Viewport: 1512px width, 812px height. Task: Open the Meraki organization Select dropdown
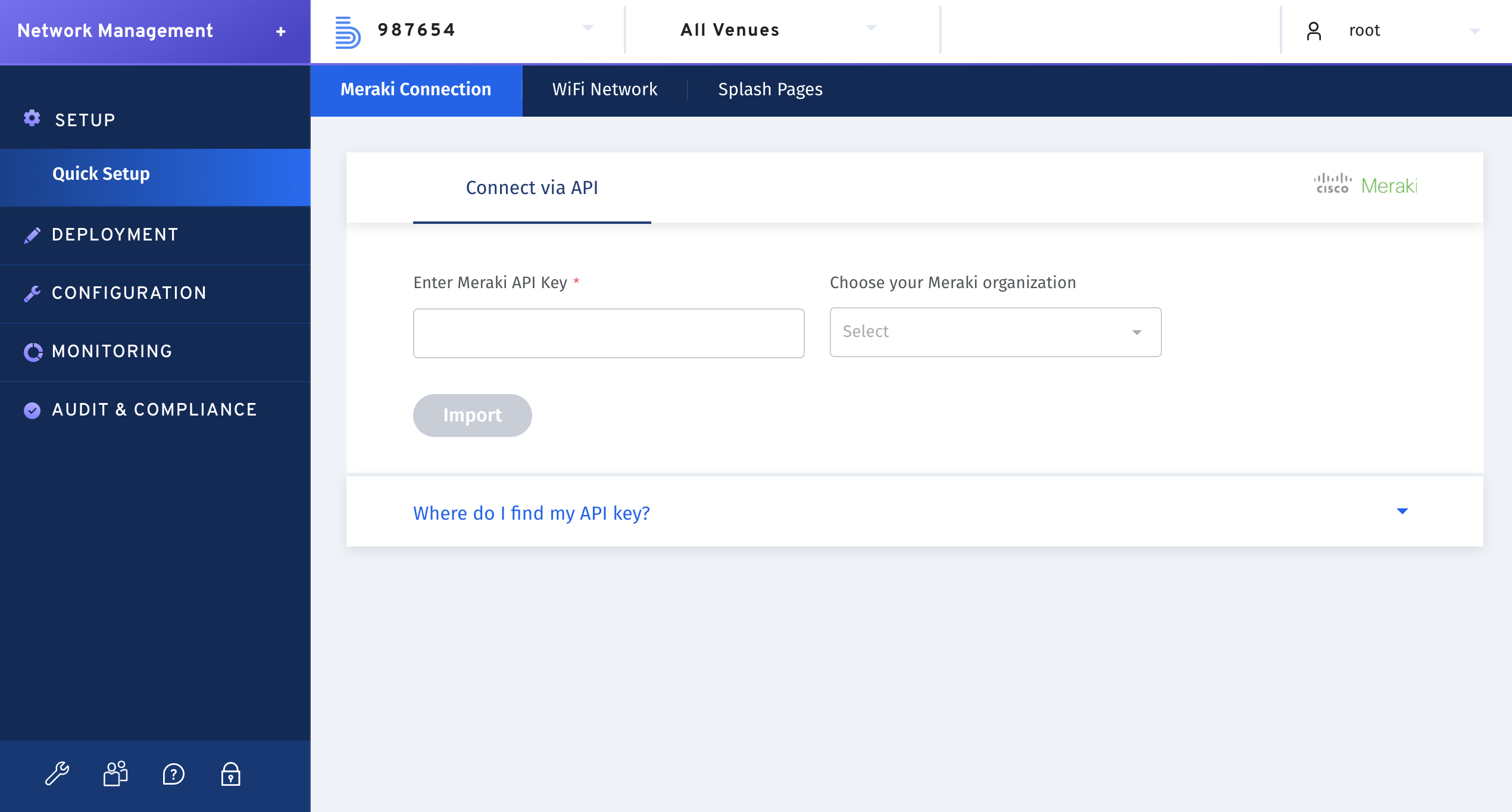click(x=994, y=332)
